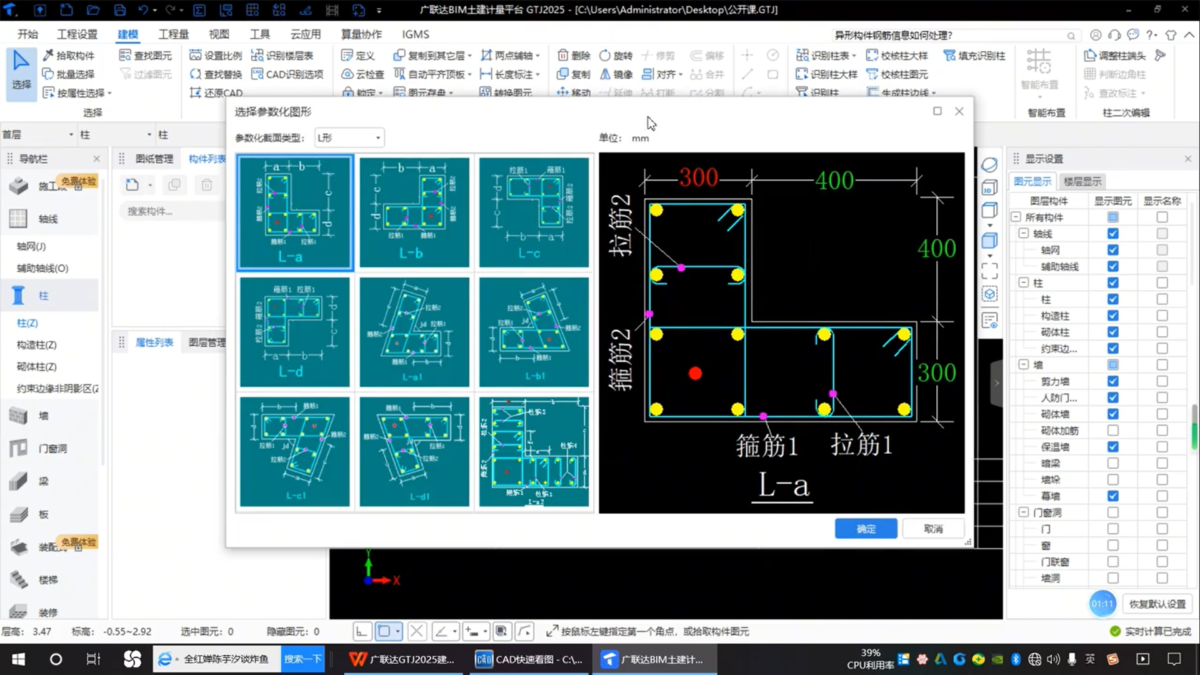Collapse the 门窗洞 tree node in 显示设置
Screen dimensions: 1200x675
tap(1024, 513)
